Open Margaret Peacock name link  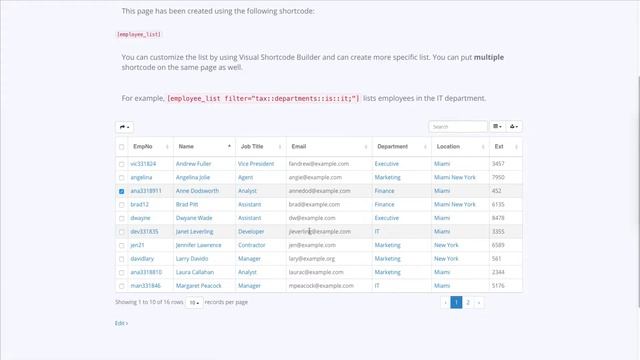pos(198,286)
